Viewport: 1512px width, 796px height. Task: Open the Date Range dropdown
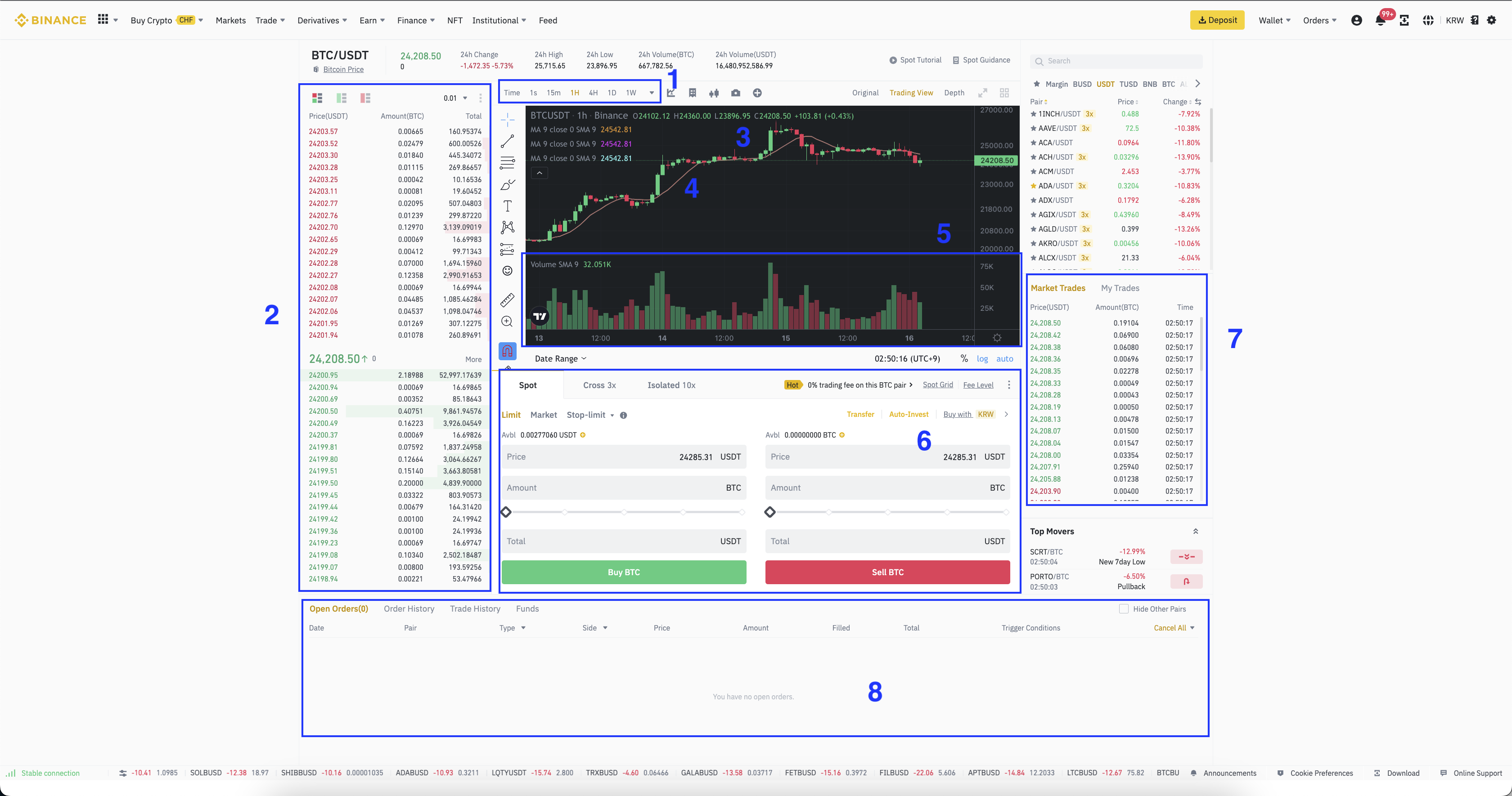[560, 358]
